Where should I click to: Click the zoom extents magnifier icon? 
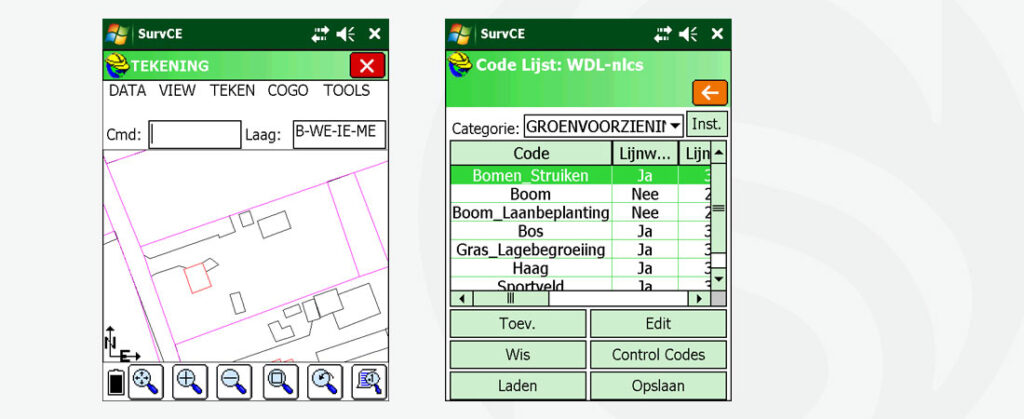146,380
